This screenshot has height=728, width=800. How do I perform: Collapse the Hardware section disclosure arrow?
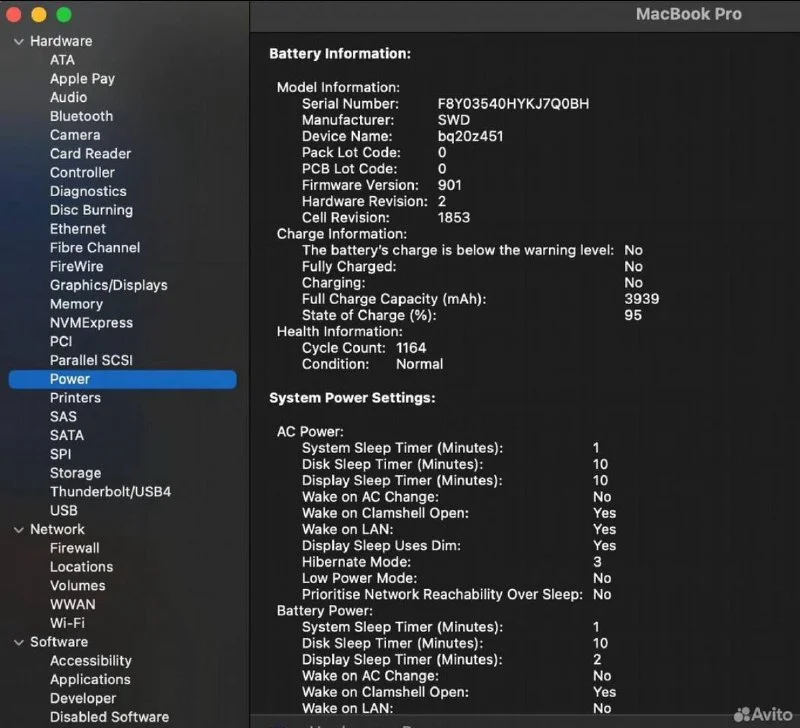18,41
